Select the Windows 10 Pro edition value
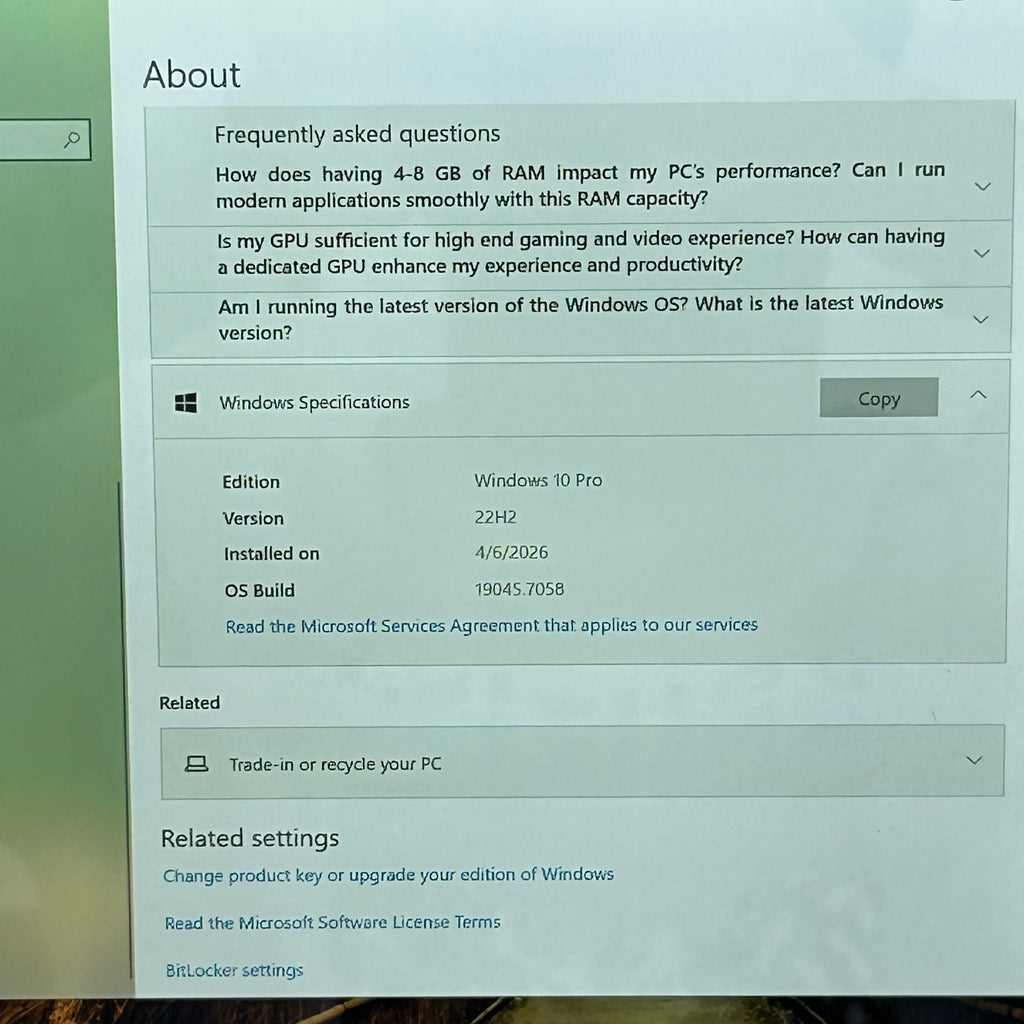The image size is (1024, 1024). (538, 480)
